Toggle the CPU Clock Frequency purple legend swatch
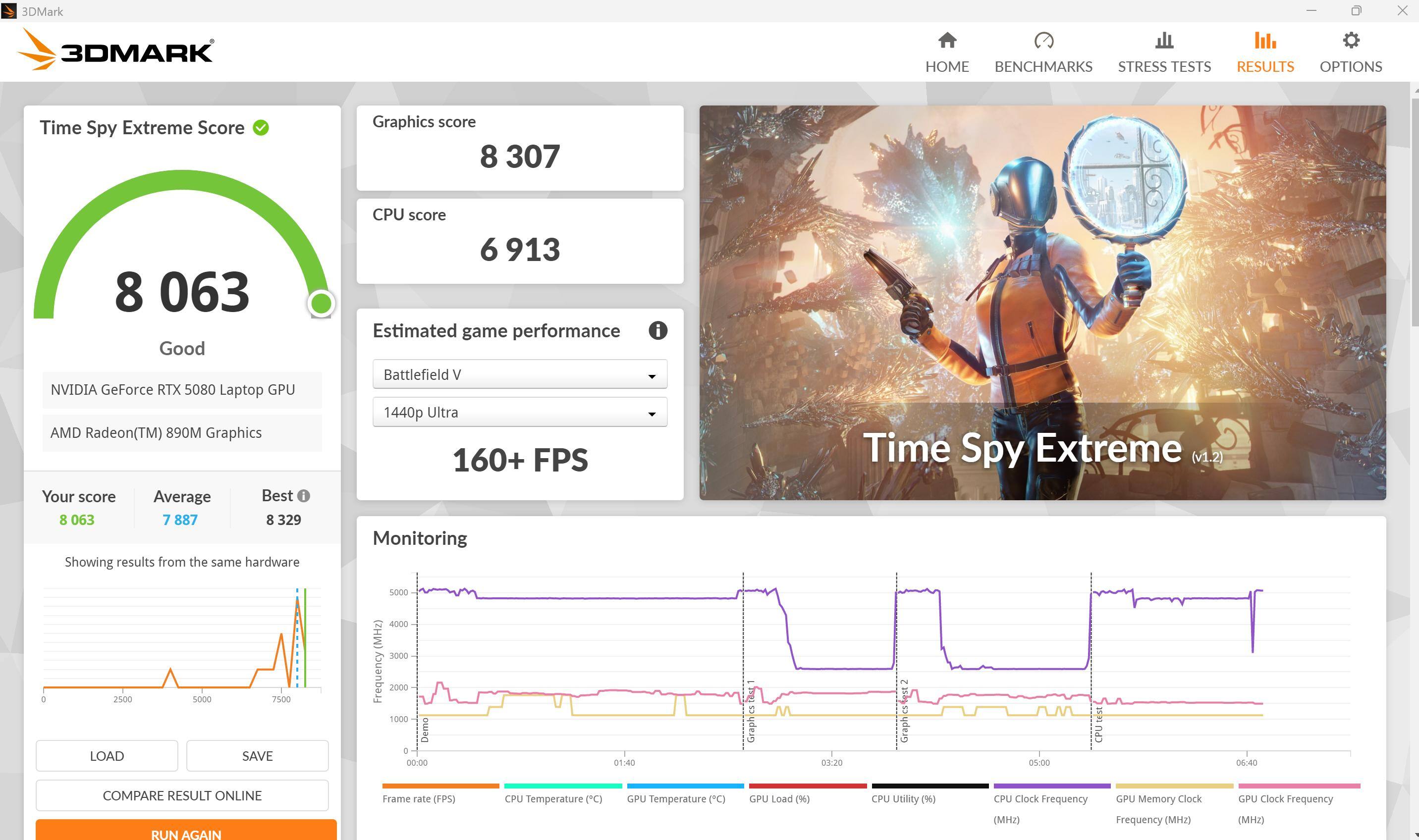This screenshot has width=1419, height=840. coord(1051,786)
